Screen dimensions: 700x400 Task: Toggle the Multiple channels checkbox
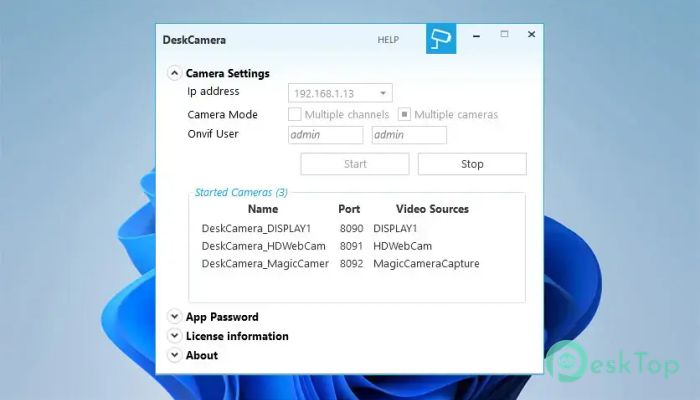295,114
